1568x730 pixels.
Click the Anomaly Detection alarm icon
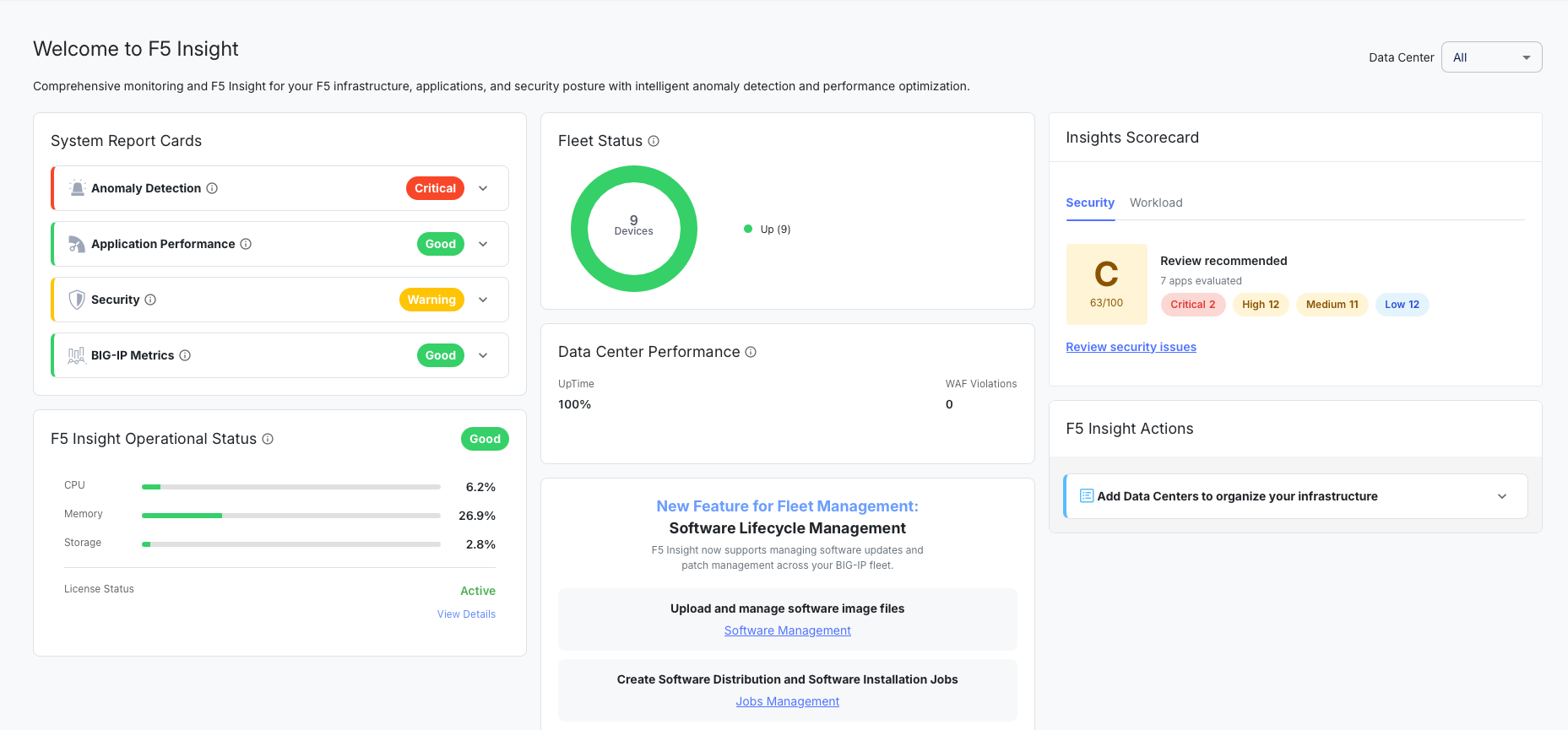tap(77, 188)
